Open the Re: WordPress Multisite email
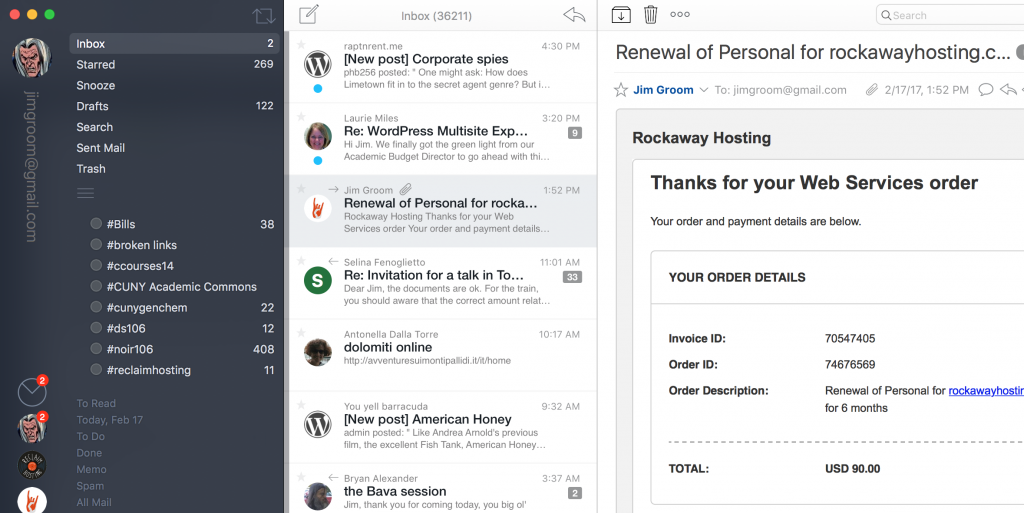The image size is (1024, 513). [443, 139]
